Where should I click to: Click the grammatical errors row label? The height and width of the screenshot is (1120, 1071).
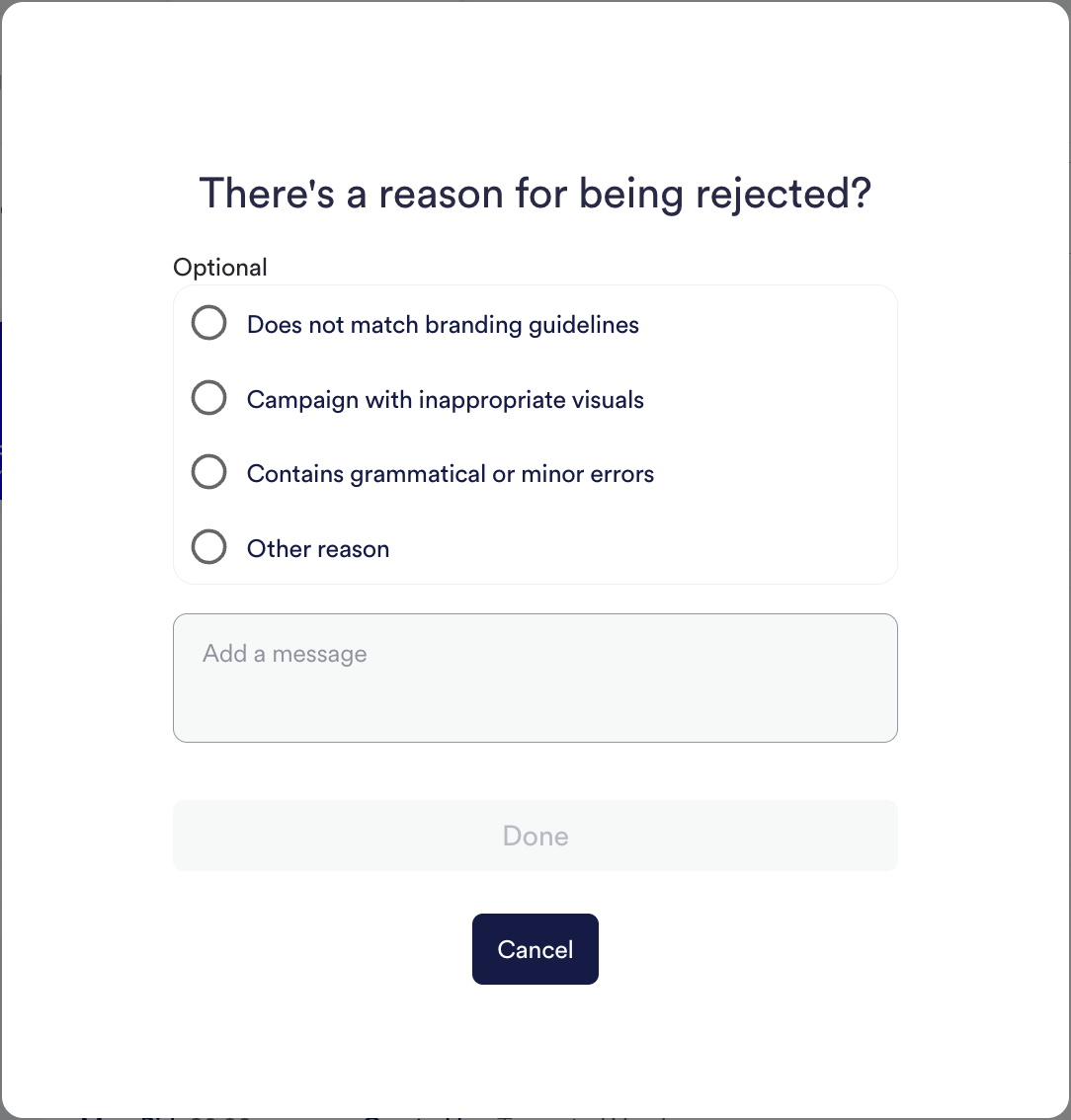click(x=450, y=473)
